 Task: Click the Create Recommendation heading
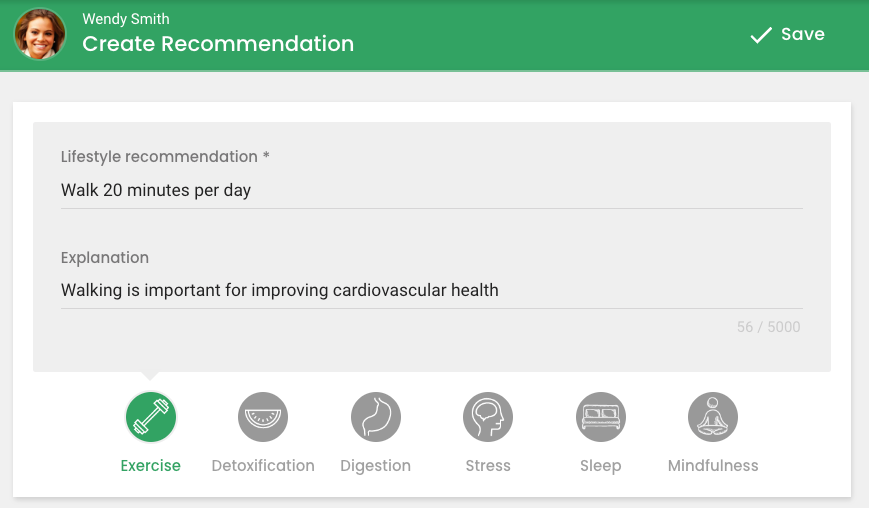(x=218, y=44)
